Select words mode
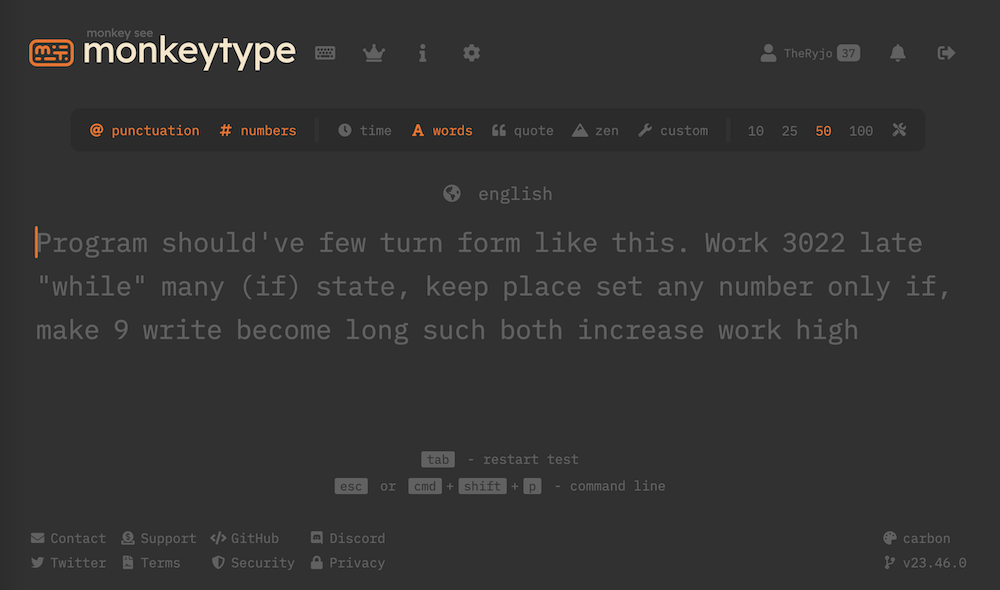Screen dimensions: 1000x590 [x=443, y=131]
